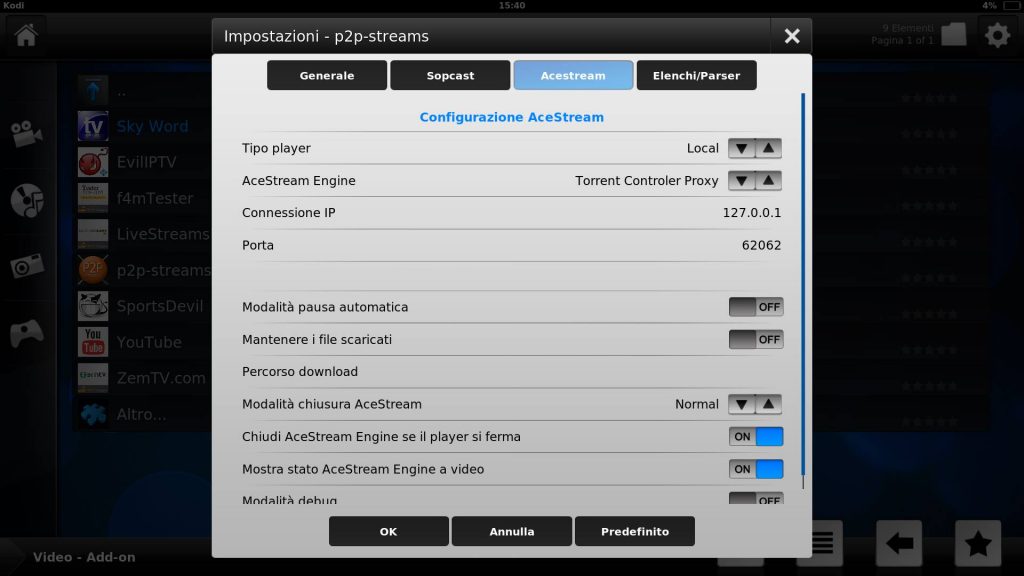The width and height of the screenshot is (1024, 576).
Task: Click the p2p-streams add-on icon
Action: click(x=93, y=270)
